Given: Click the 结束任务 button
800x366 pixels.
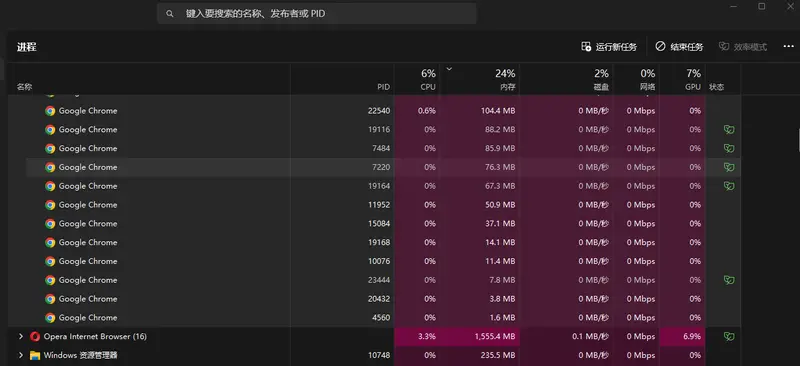Looking at the screenshot, I should click(679, 47).
